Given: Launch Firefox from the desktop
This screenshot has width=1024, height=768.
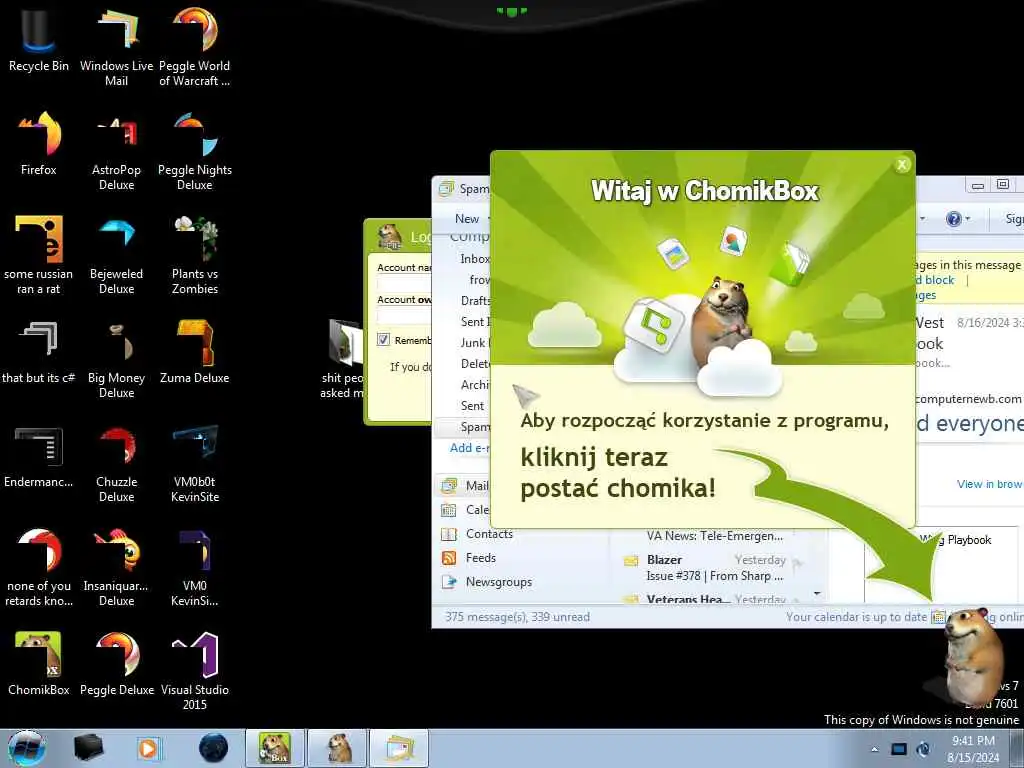Looking at the screenshot, I should 39,144.
